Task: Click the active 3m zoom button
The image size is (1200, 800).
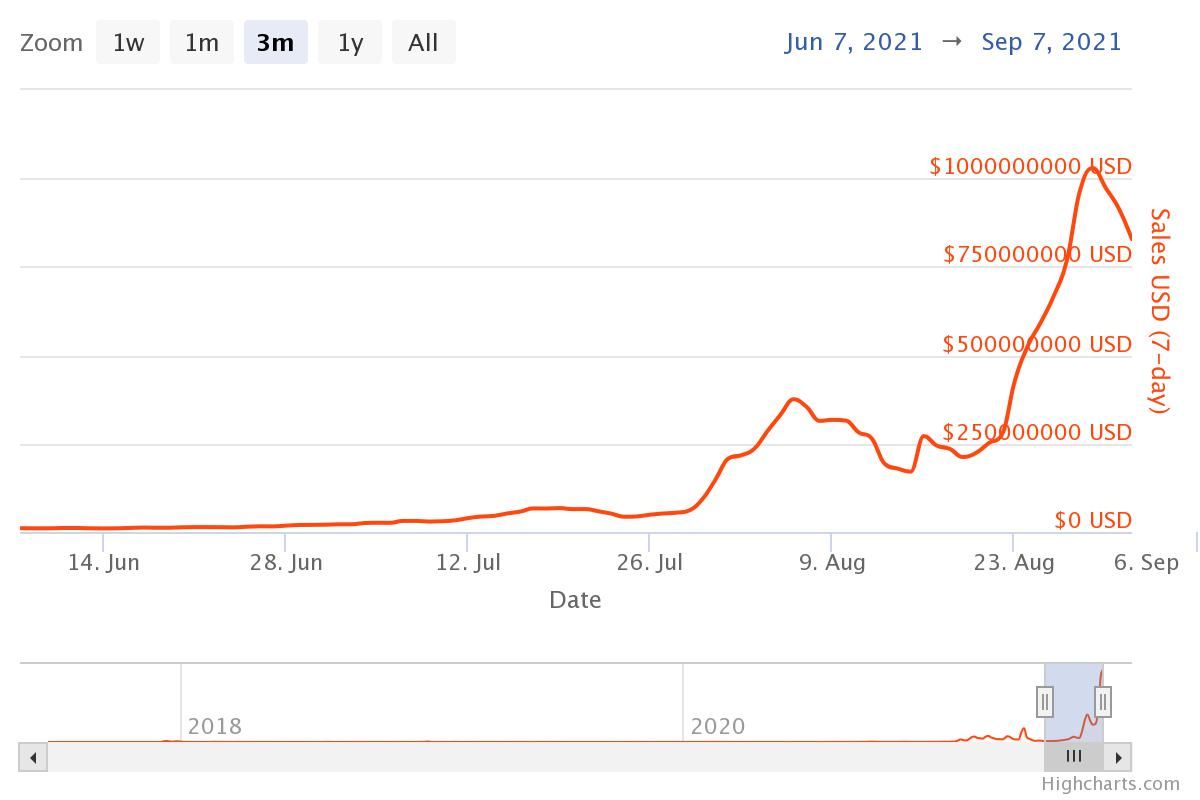Action: [x=275, y=43]
